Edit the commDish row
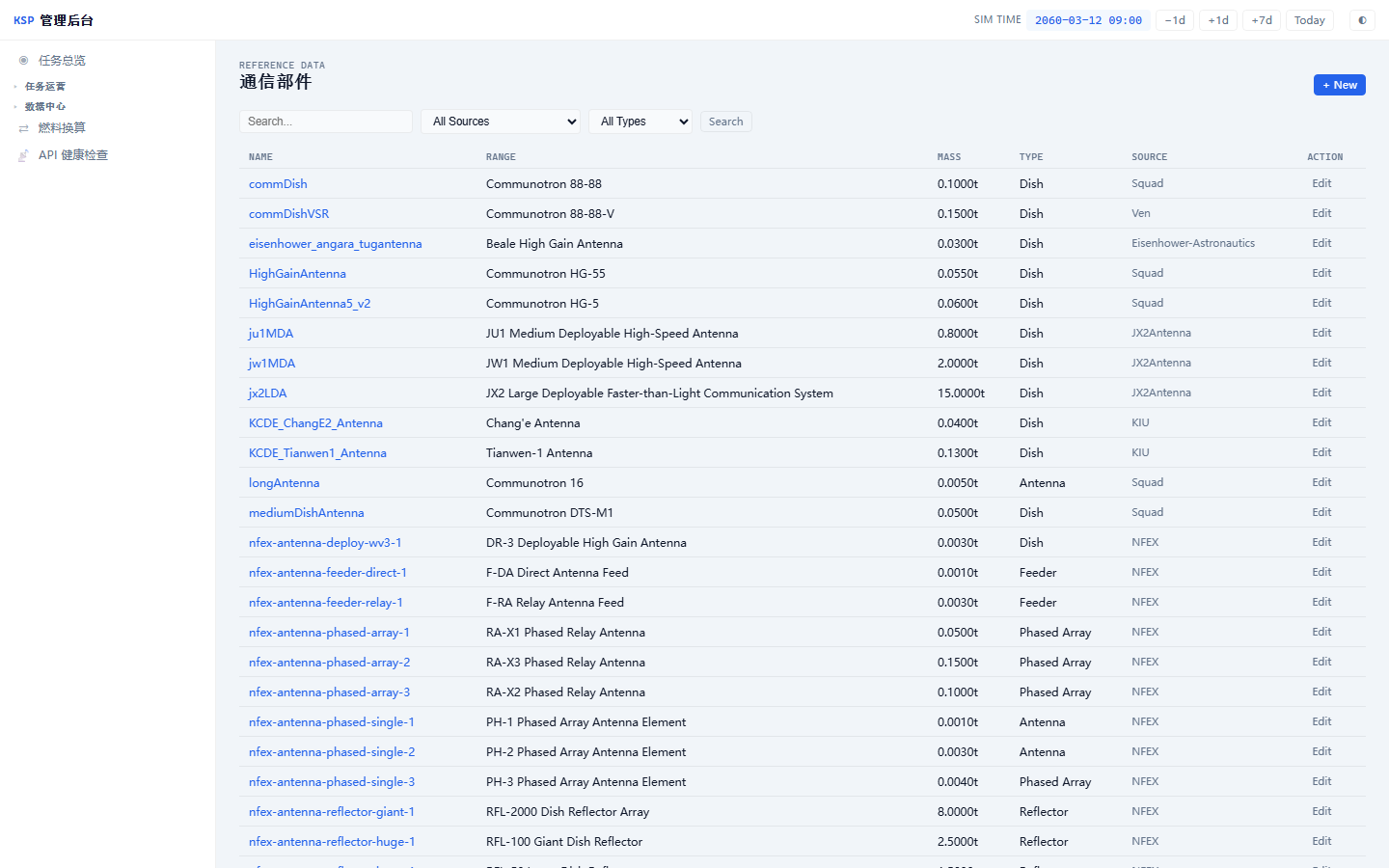Viewport: 1389px width, 868px height. tap(1321, 183)
